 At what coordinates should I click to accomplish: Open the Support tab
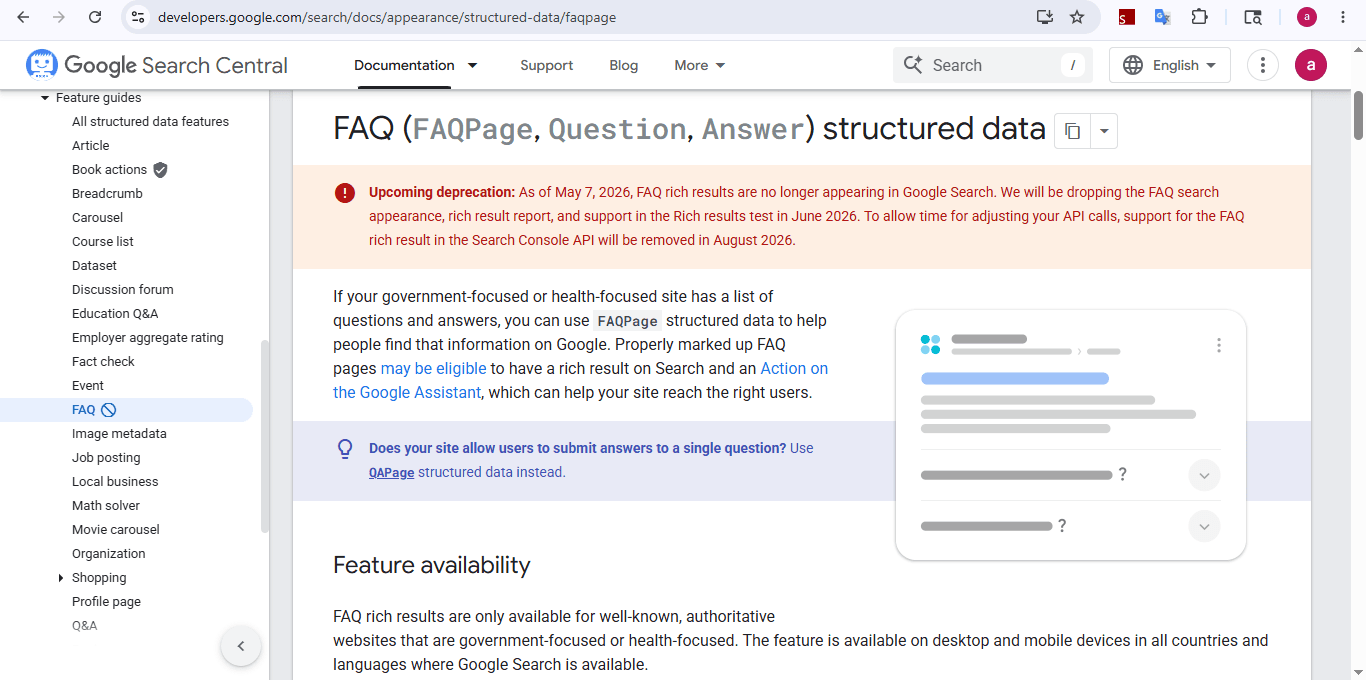click(546, 65)
